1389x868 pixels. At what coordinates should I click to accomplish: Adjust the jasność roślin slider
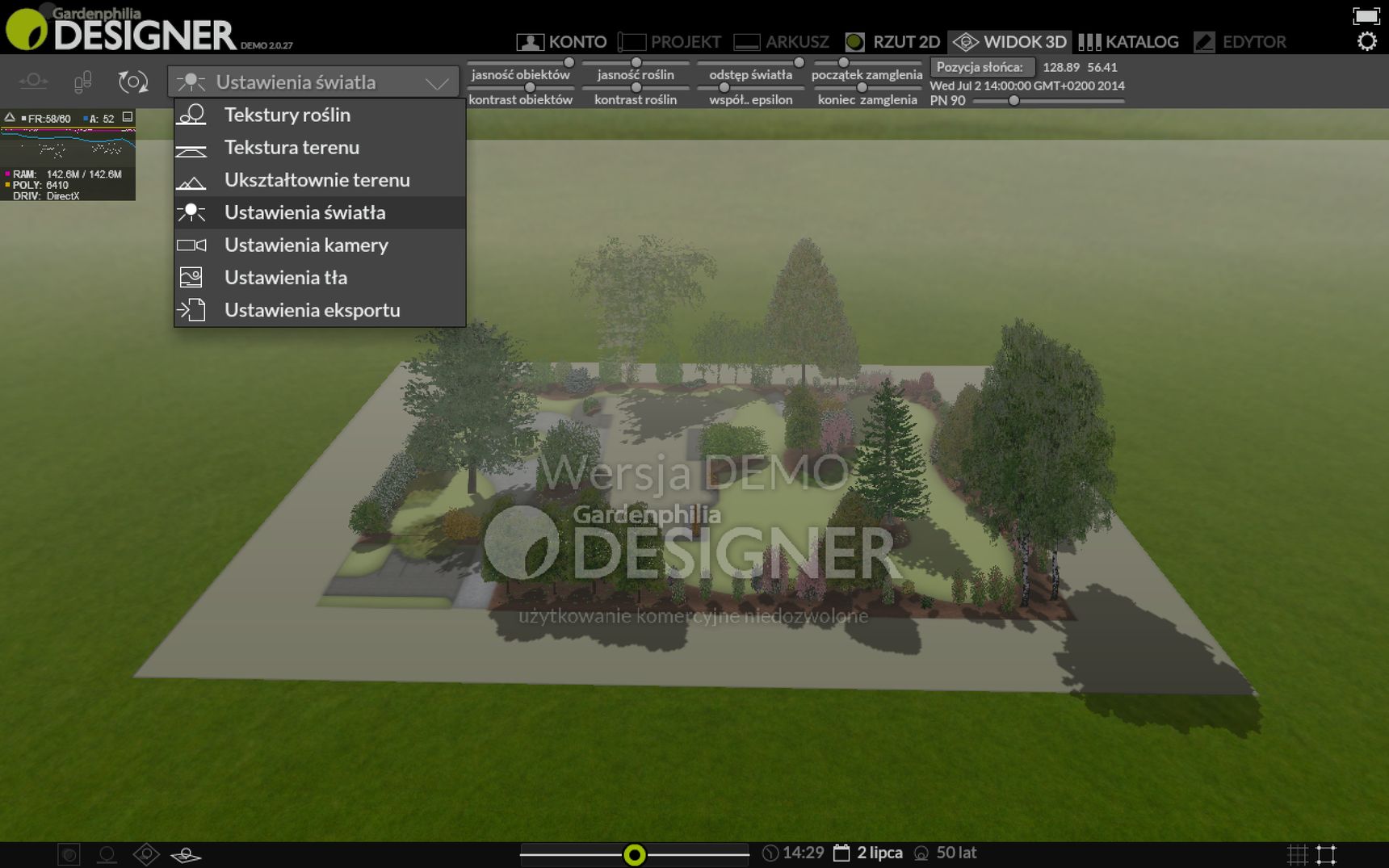coord(636,62)
